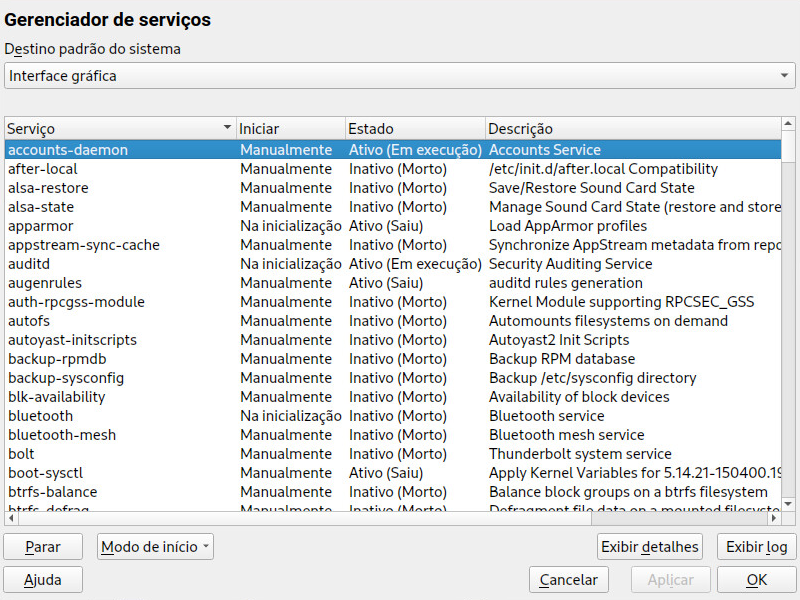Screen dimensions: 800x600
Task: Click 'Na inicialização' in the bluetooth row
Action: 291,416
